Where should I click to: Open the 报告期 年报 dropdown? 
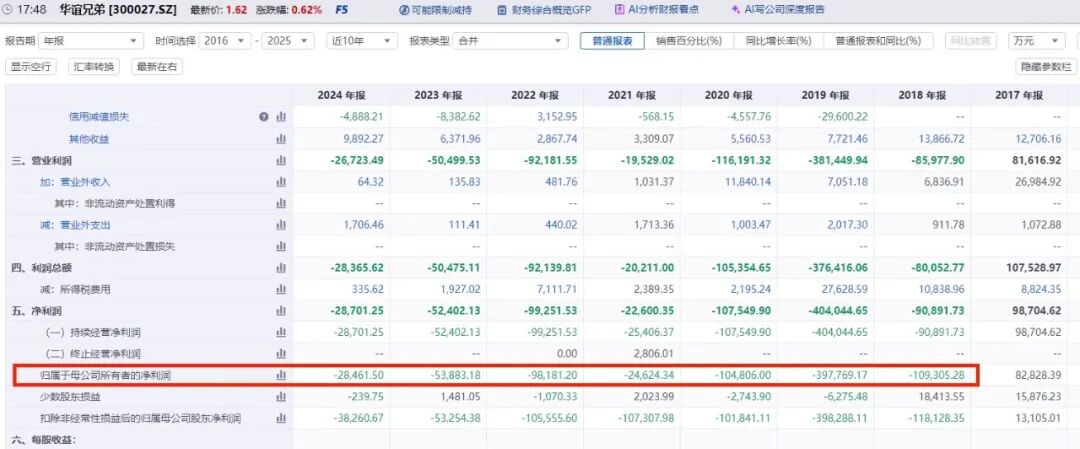pyautogui.click(x=91, y=41)
